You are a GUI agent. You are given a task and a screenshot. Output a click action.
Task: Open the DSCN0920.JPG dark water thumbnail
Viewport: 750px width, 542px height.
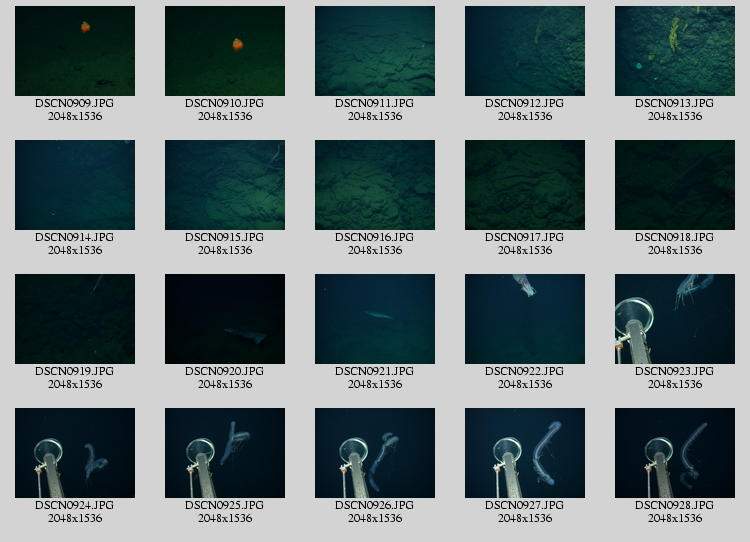pos(225,319)
